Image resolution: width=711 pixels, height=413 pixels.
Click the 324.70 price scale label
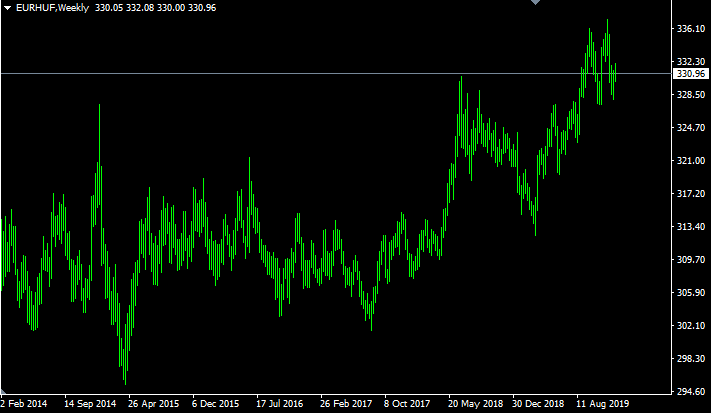tap(691, 127)
